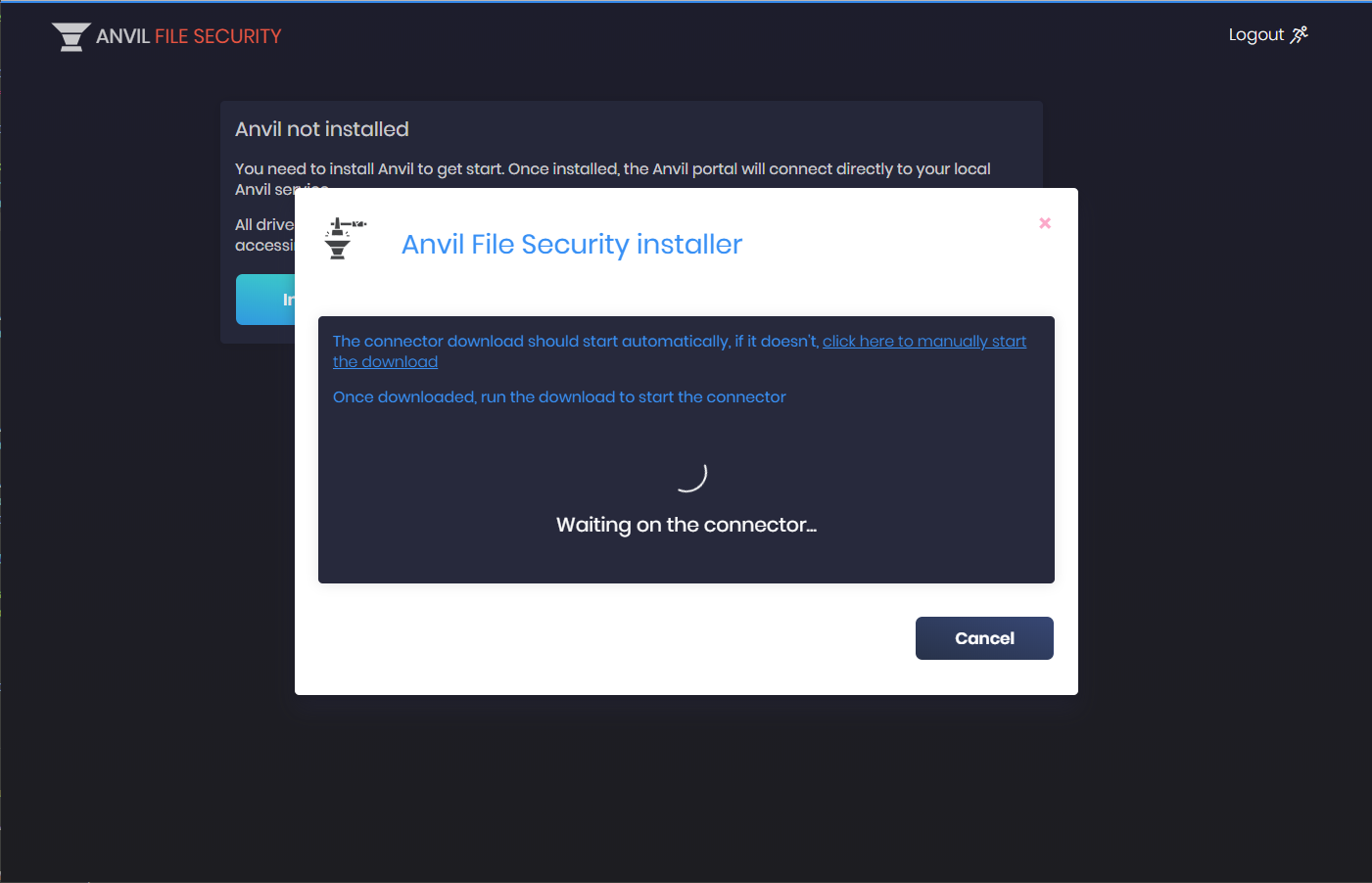Click the running person logout icon
The width and height of the screenshot is (1372, 883).
point(1300,34)
